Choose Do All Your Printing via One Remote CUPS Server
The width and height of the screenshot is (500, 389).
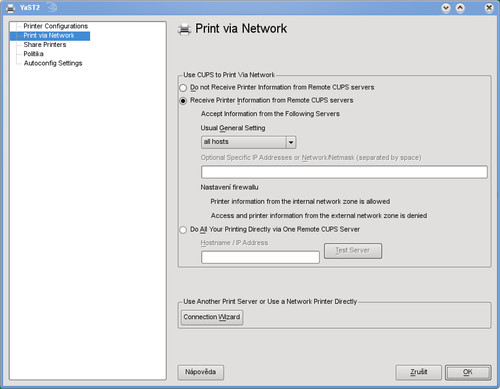(x=183, y=230)
